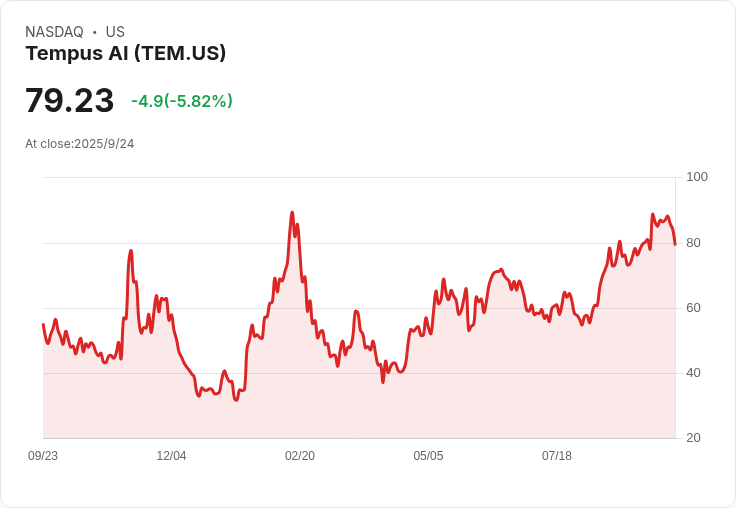Click the At close 2025/9/24 text

coord(79,144)
